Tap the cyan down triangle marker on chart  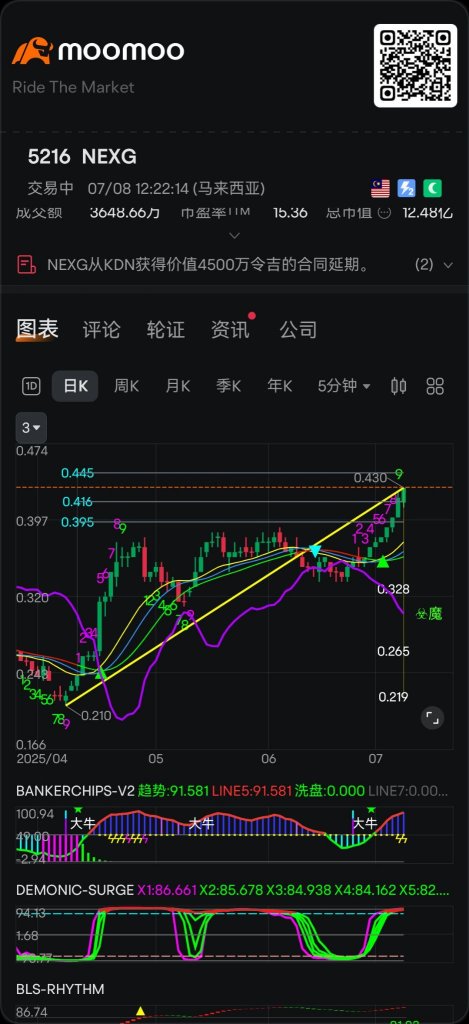click(x=315, y=551)
